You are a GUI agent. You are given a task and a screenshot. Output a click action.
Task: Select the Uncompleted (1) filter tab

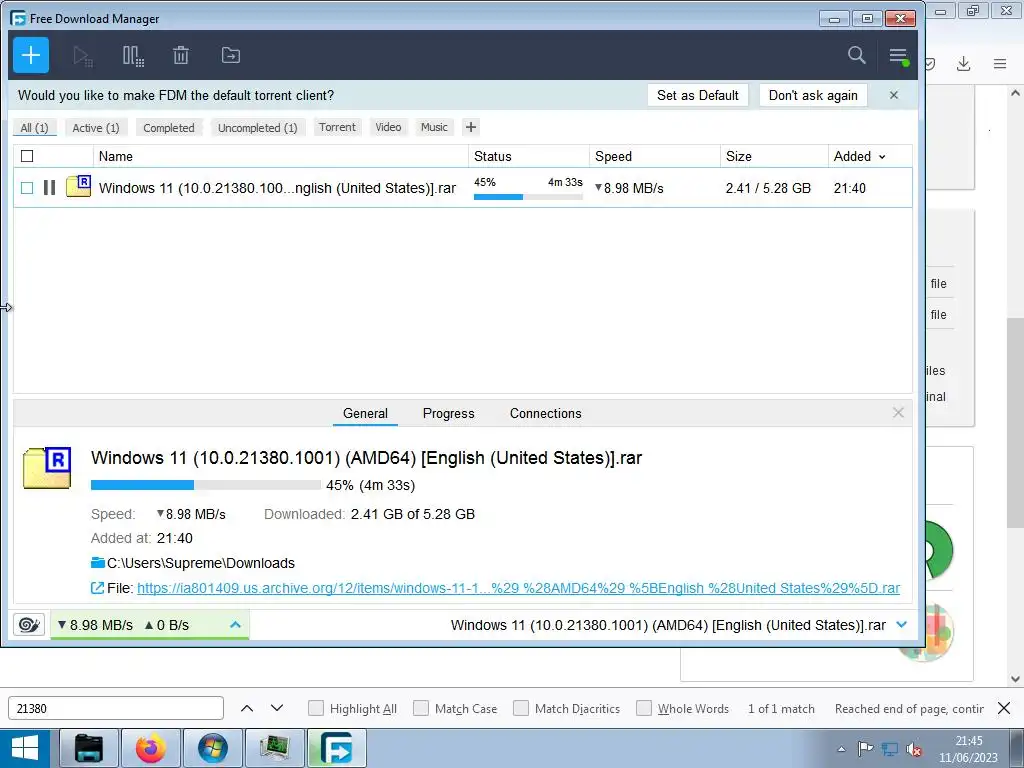pyautogui.click(x=257, y=128)
